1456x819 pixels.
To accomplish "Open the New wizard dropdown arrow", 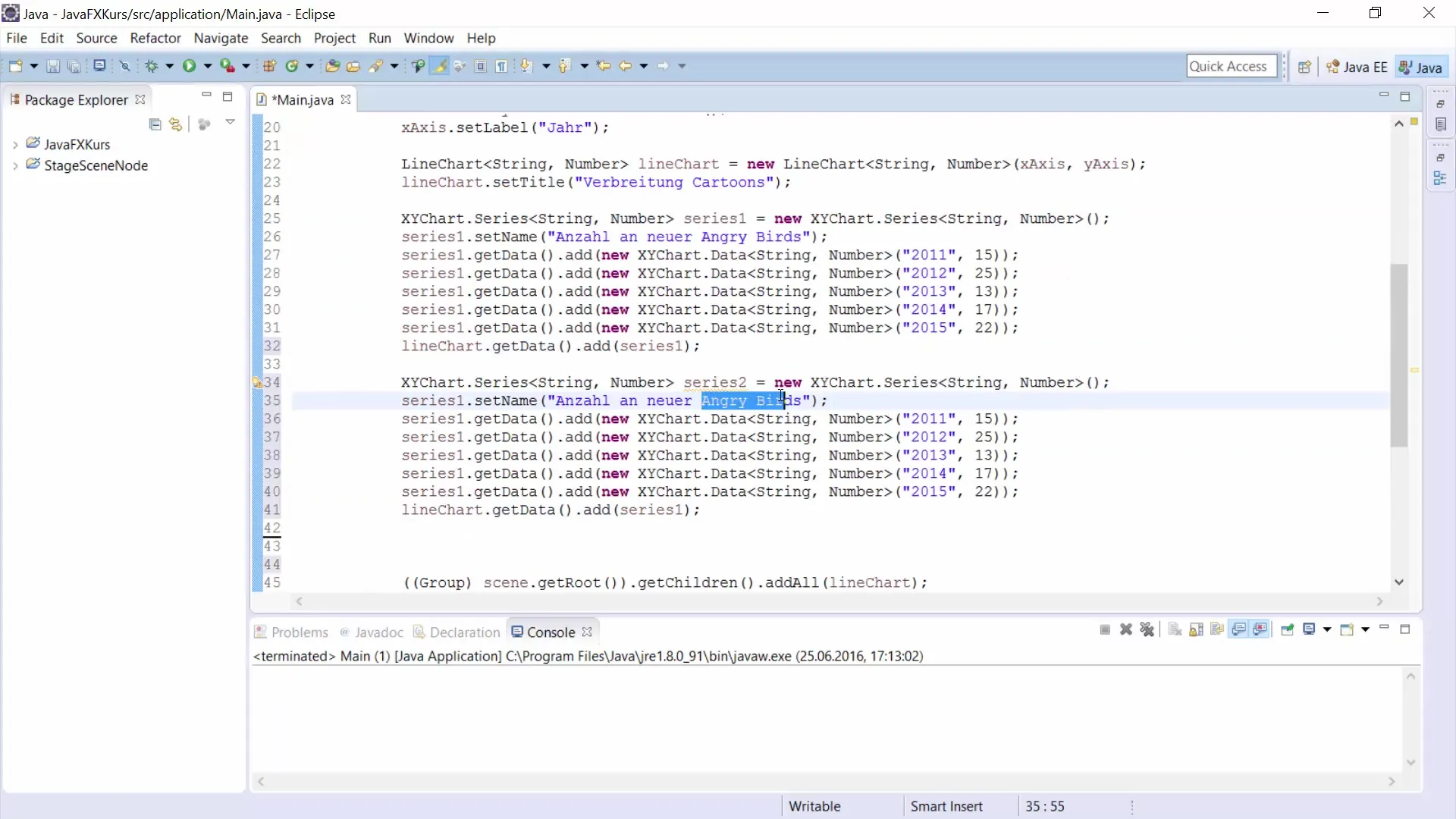I will (33, 67).
